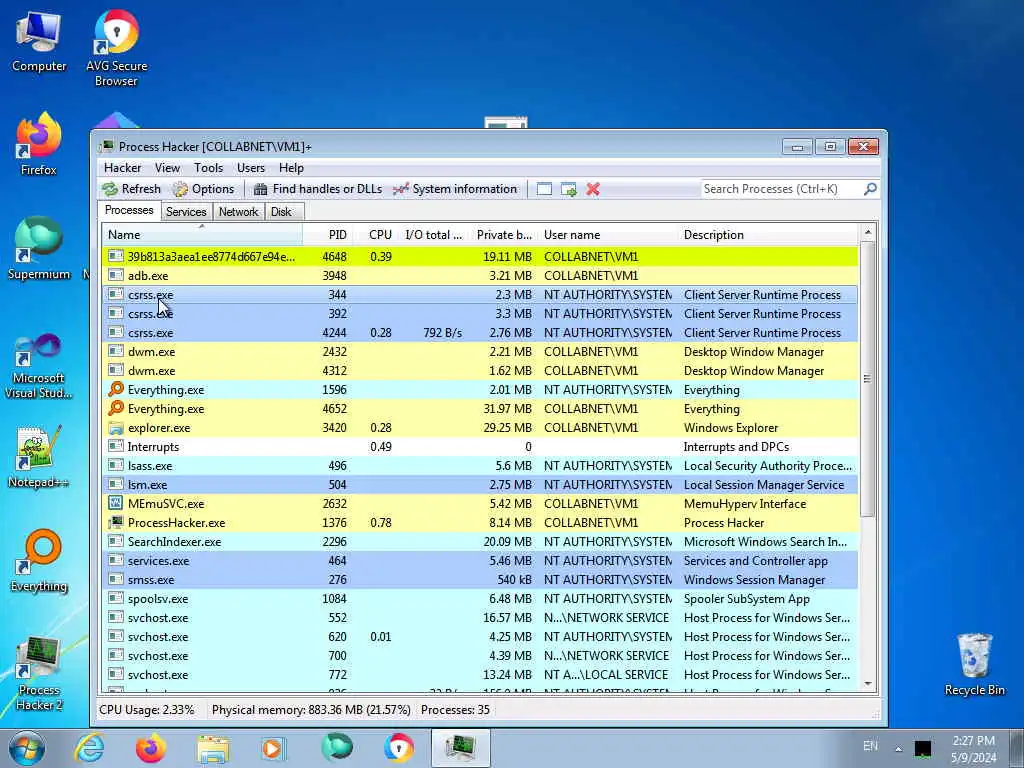Click the Physical memory status bar entry
This screenshot has width=1024, height=768.
point(311,710)
